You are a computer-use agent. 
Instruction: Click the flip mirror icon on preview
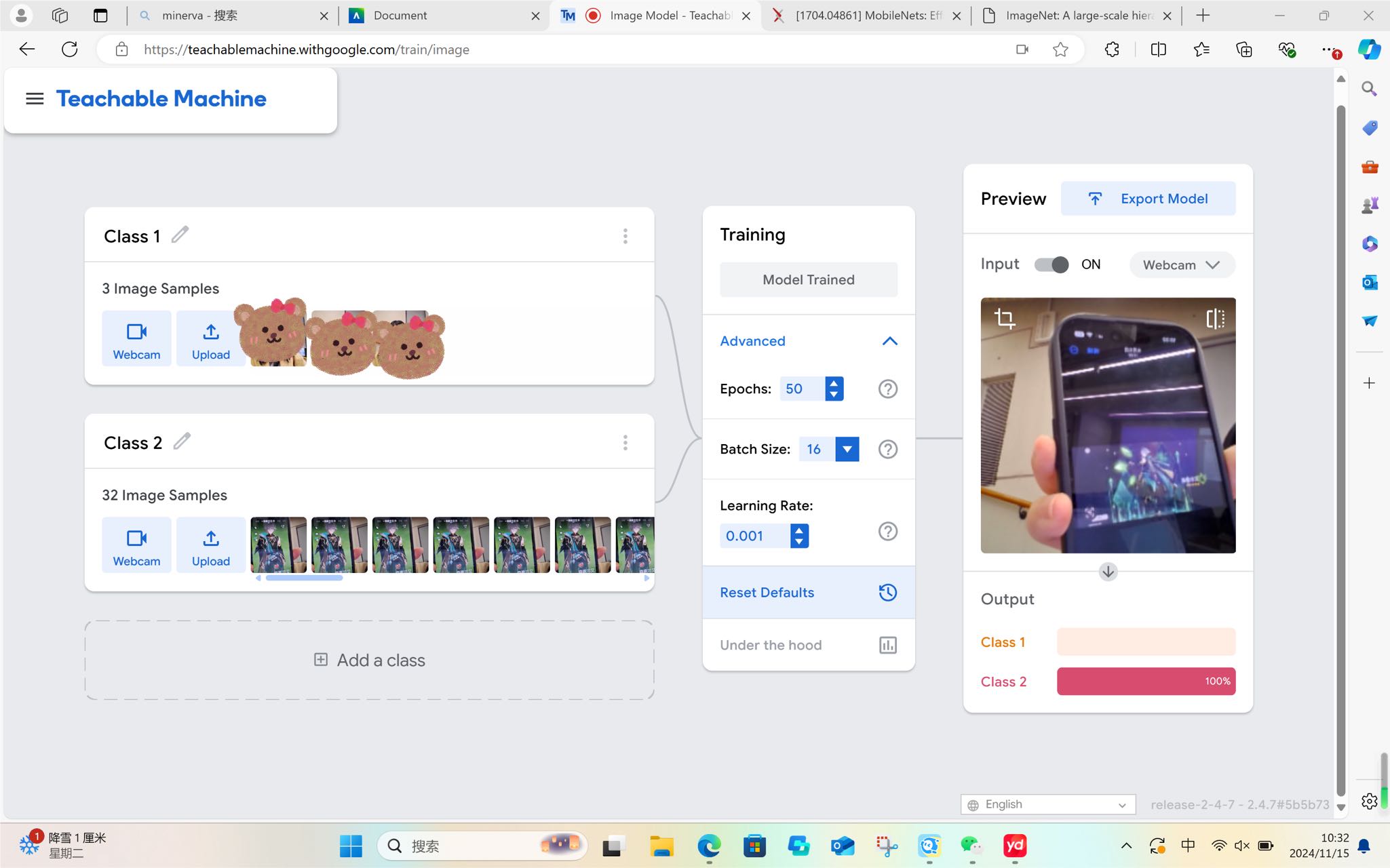click(x=1215, y=318)
